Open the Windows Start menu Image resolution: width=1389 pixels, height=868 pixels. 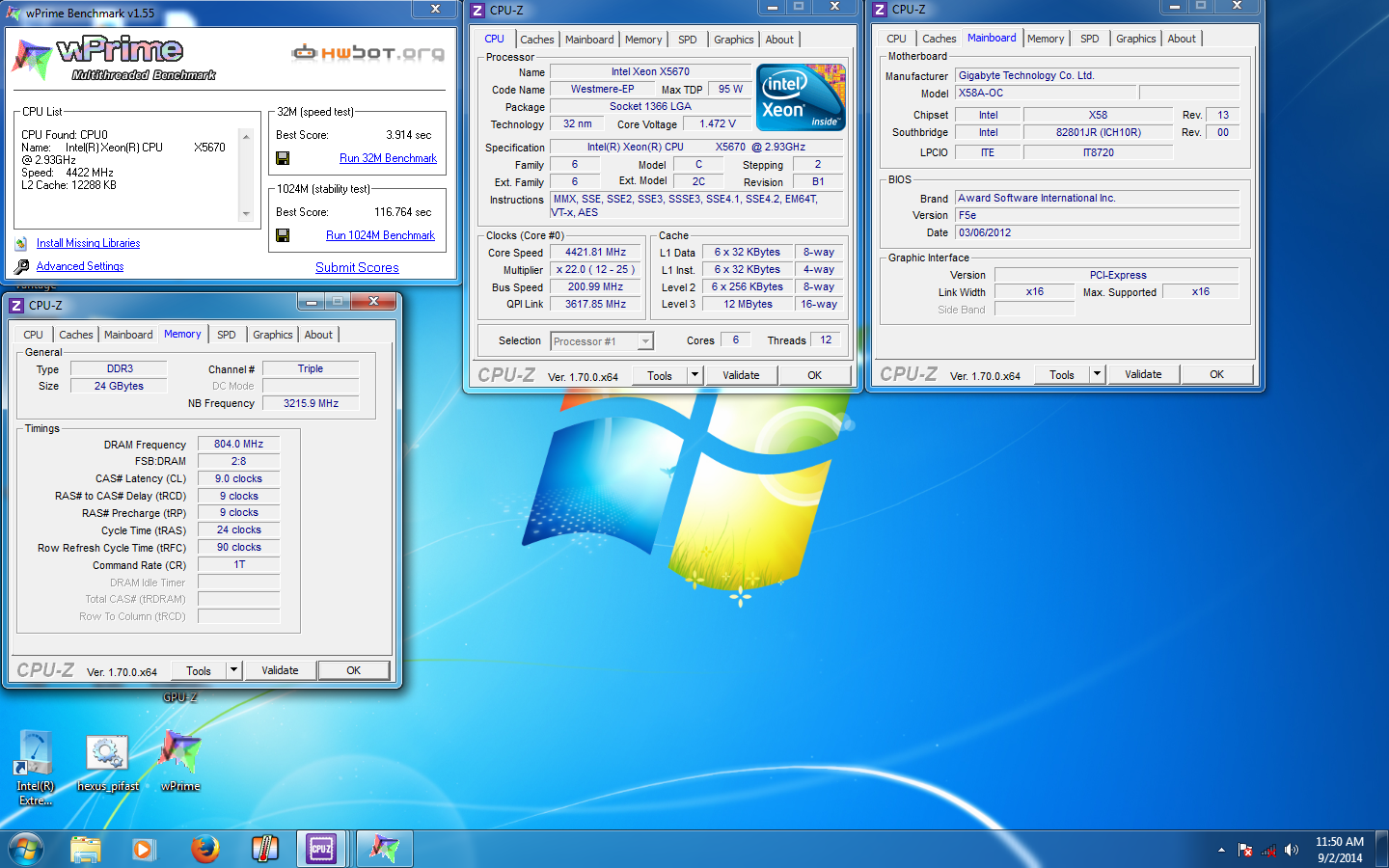[x=26, y=849]
